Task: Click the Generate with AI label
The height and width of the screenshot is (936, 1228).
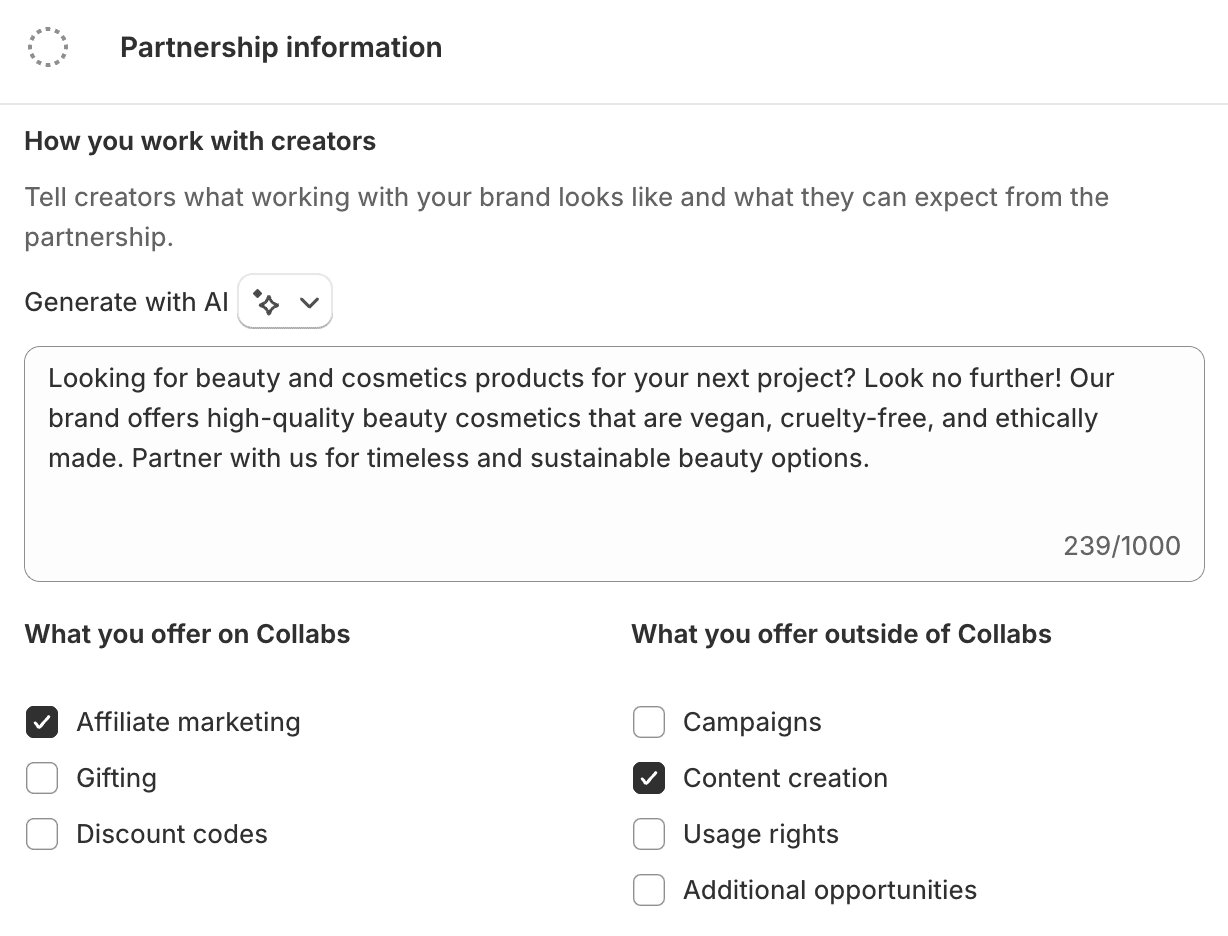Action: tap(126, 301)
